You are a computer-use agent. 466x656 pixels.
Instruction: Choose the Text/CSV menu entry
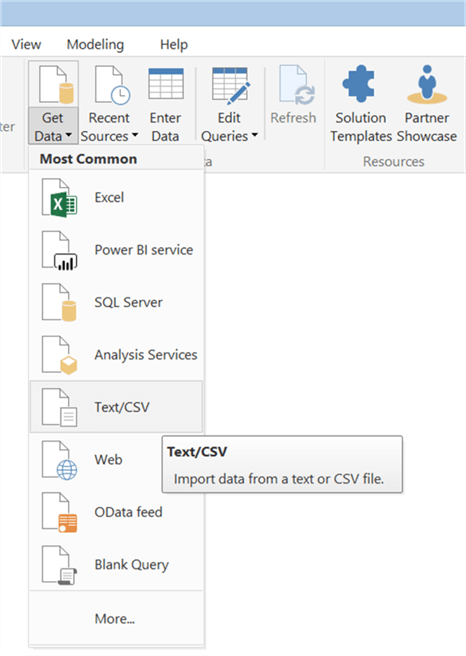pos(116,407)
